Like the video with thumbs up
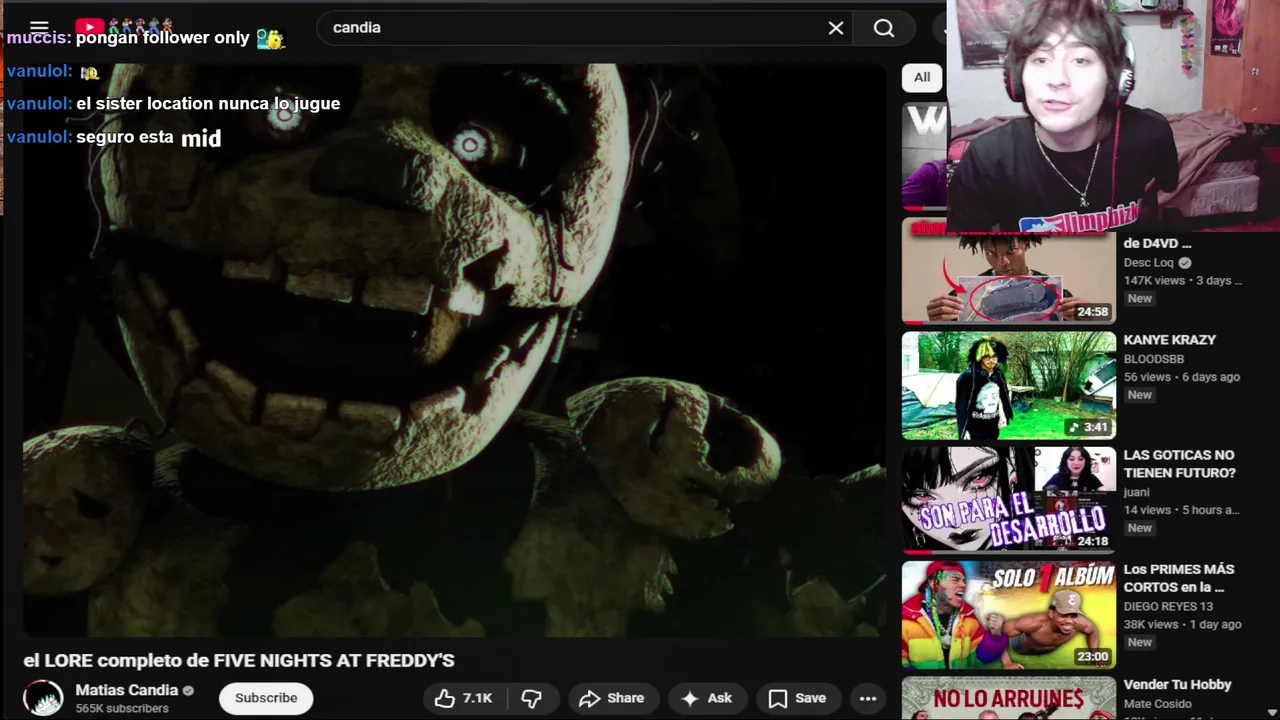The height and width of the screenshot is (720, 1280). tap(465, 698)
